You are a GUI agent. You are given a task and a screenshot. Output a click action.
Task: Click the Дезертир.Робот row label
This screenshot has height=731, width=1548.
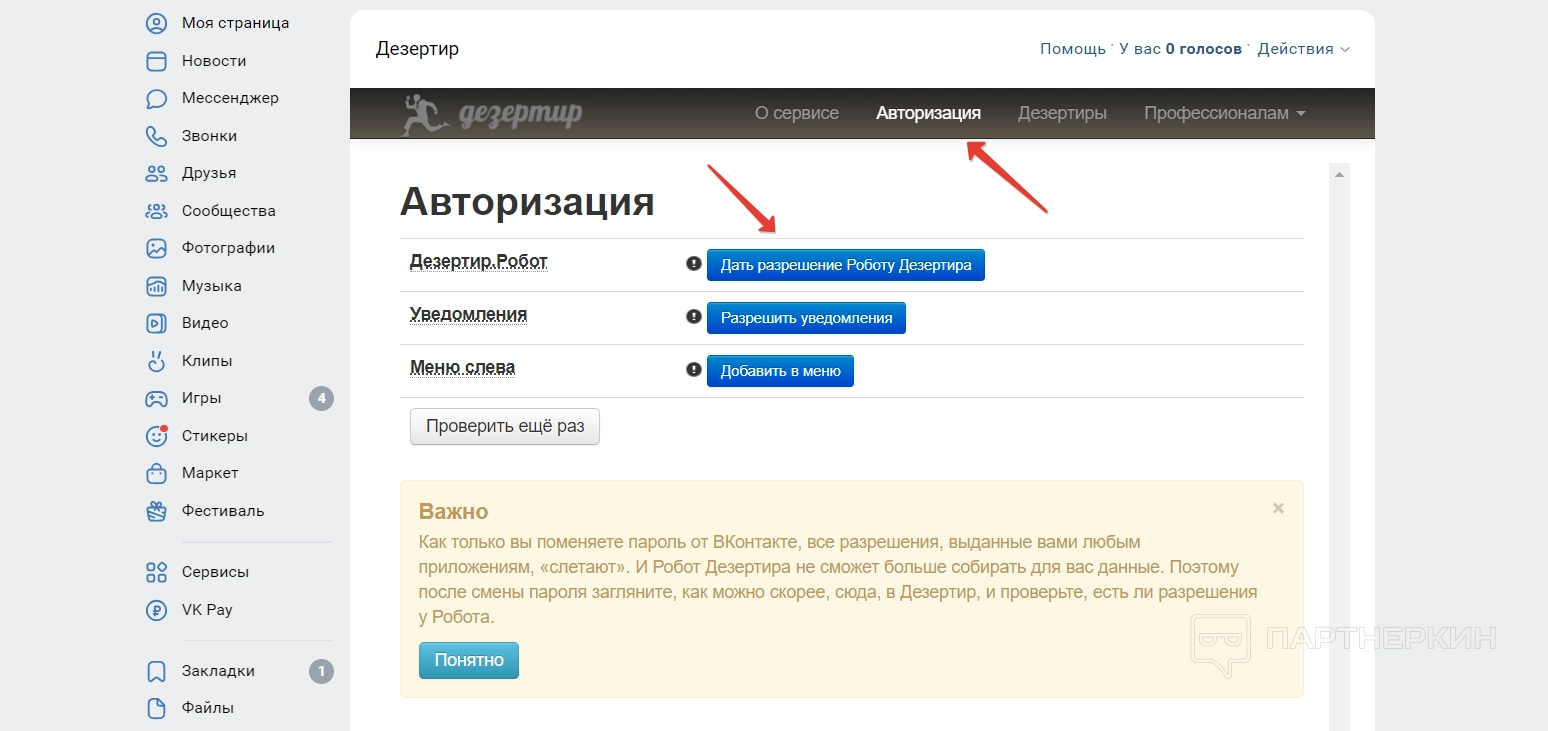[x=479, y=262]
